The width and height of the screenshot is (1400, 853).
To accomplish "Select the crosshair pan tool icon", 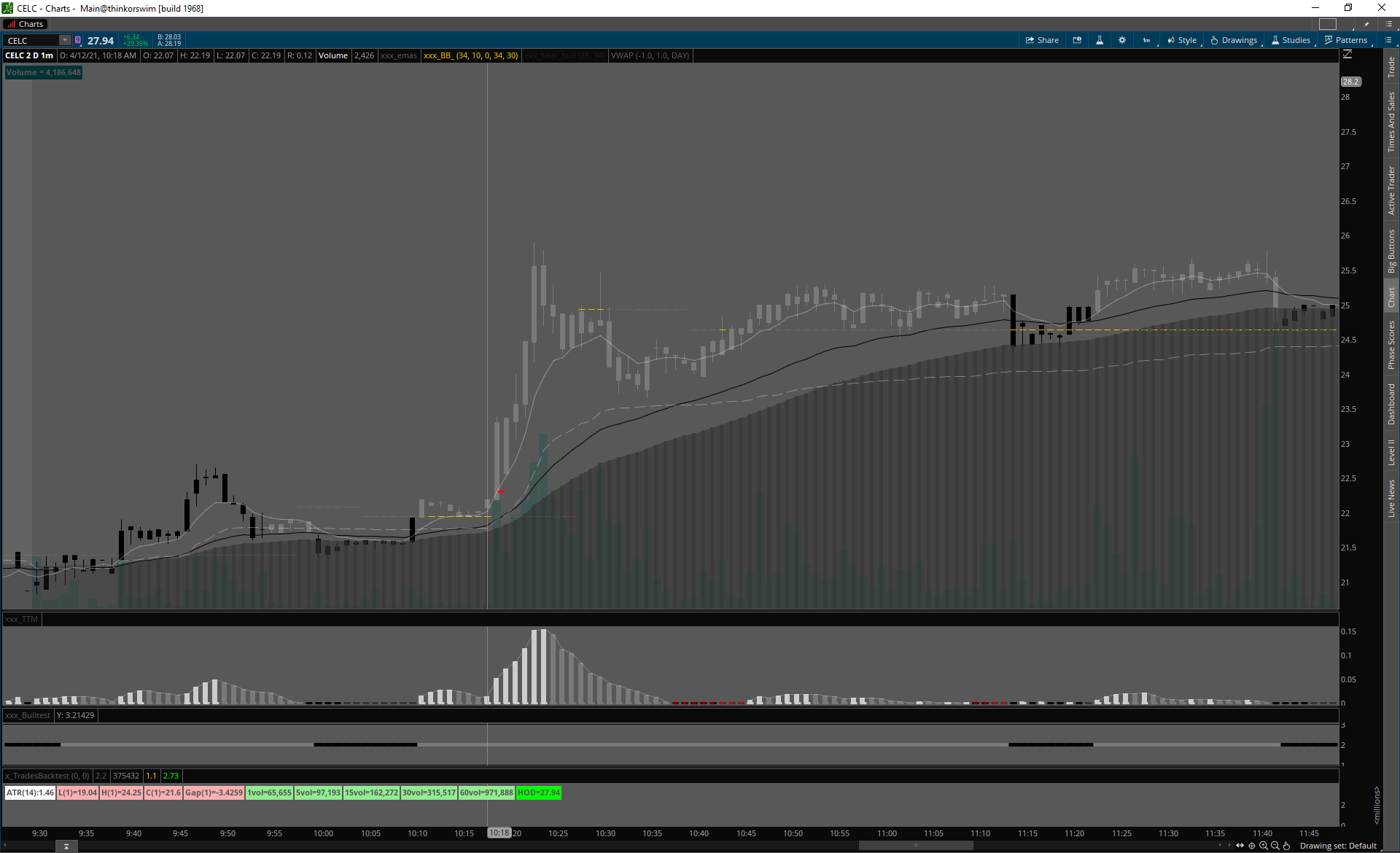I will 1252,846.
